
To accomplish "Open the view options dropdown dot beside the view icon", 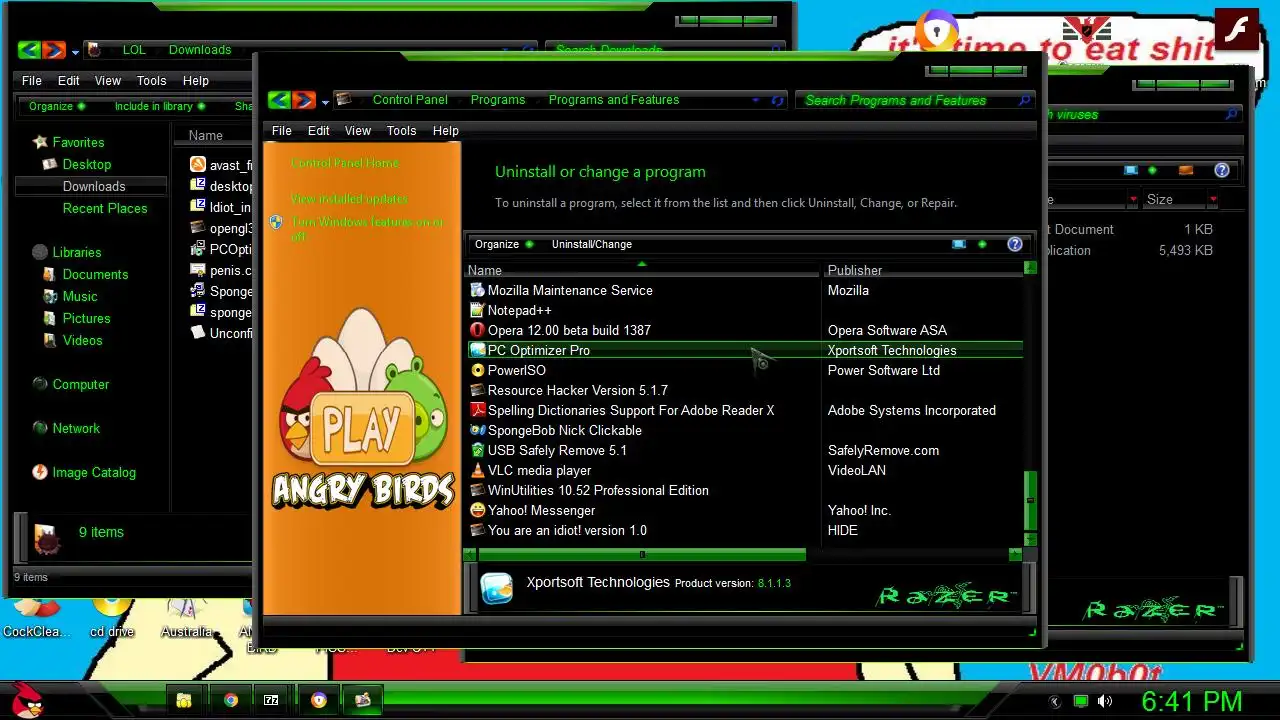I will coord(982,244).
